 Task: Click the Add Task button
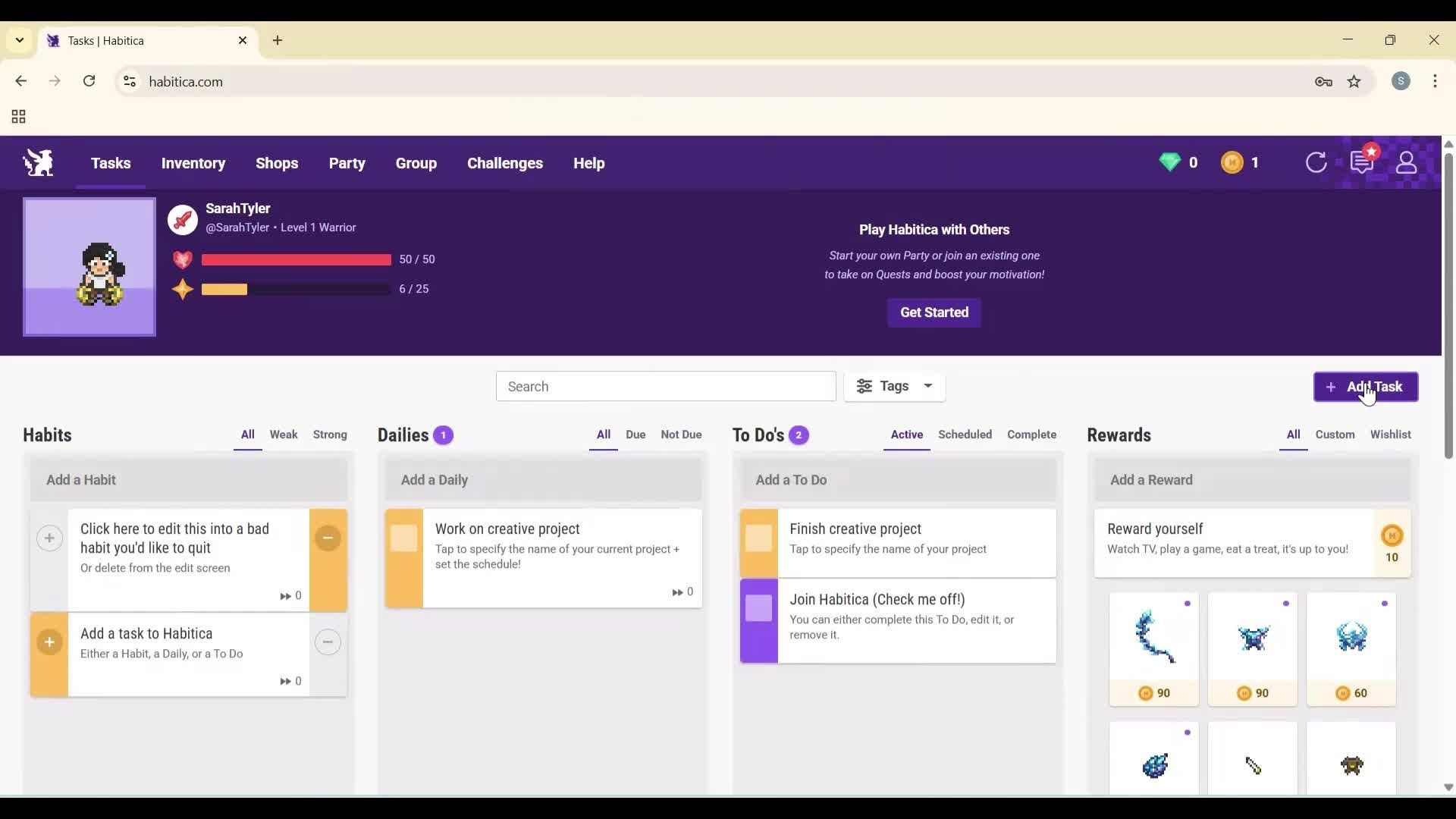coord(1366,387)
